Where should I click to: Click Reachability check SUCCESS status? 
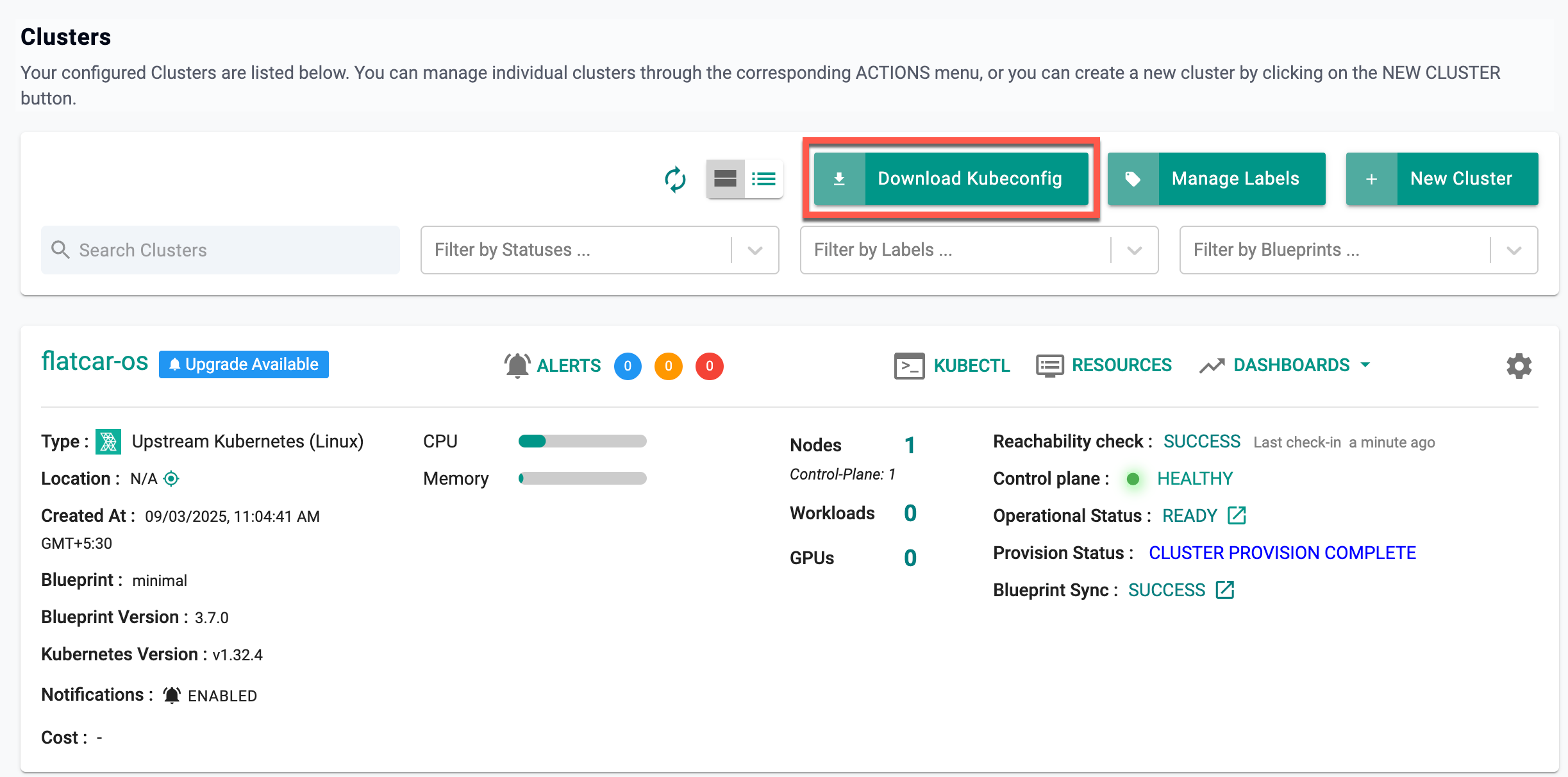click(1202, 442)
